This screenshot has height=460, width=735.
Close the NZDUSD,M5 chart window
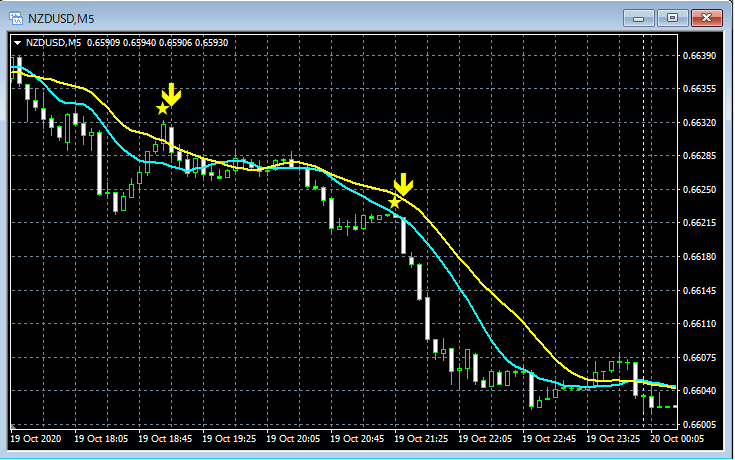[x=706, y=18]
